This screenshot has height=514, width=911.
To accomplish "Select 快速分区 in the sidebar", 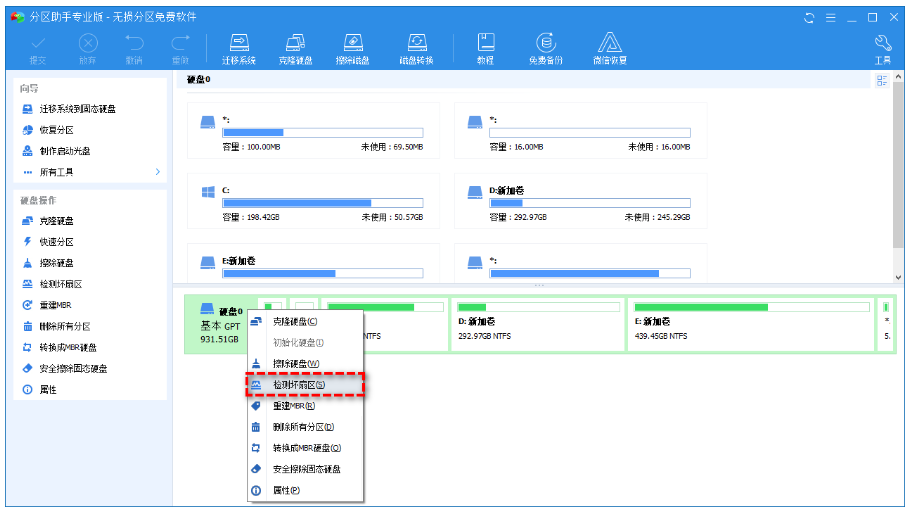I will pos(56,242).
